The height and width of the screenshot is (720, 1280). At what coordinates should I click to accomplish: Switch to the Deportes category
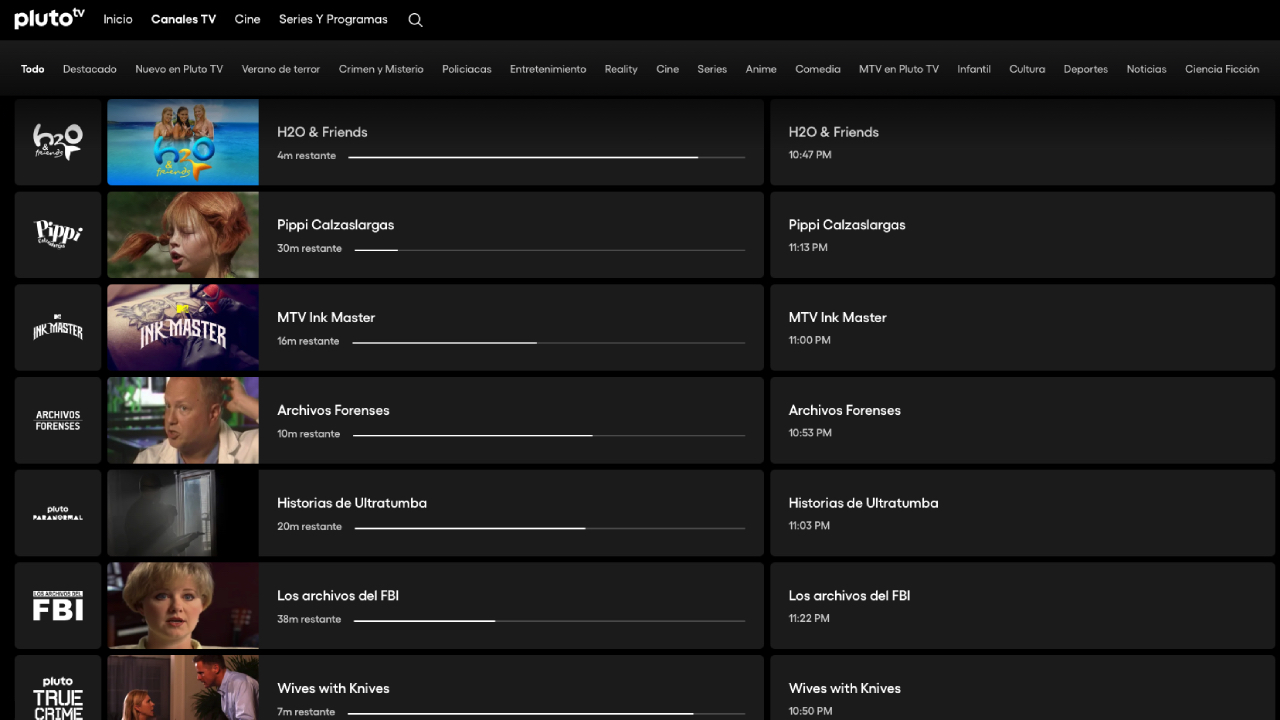pos(1086,69)
